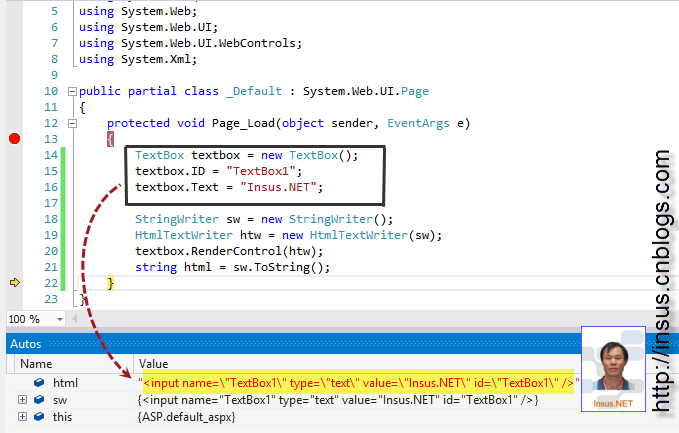Click the Autos panel title
This screenshot has width=679, height=433.
26,344
